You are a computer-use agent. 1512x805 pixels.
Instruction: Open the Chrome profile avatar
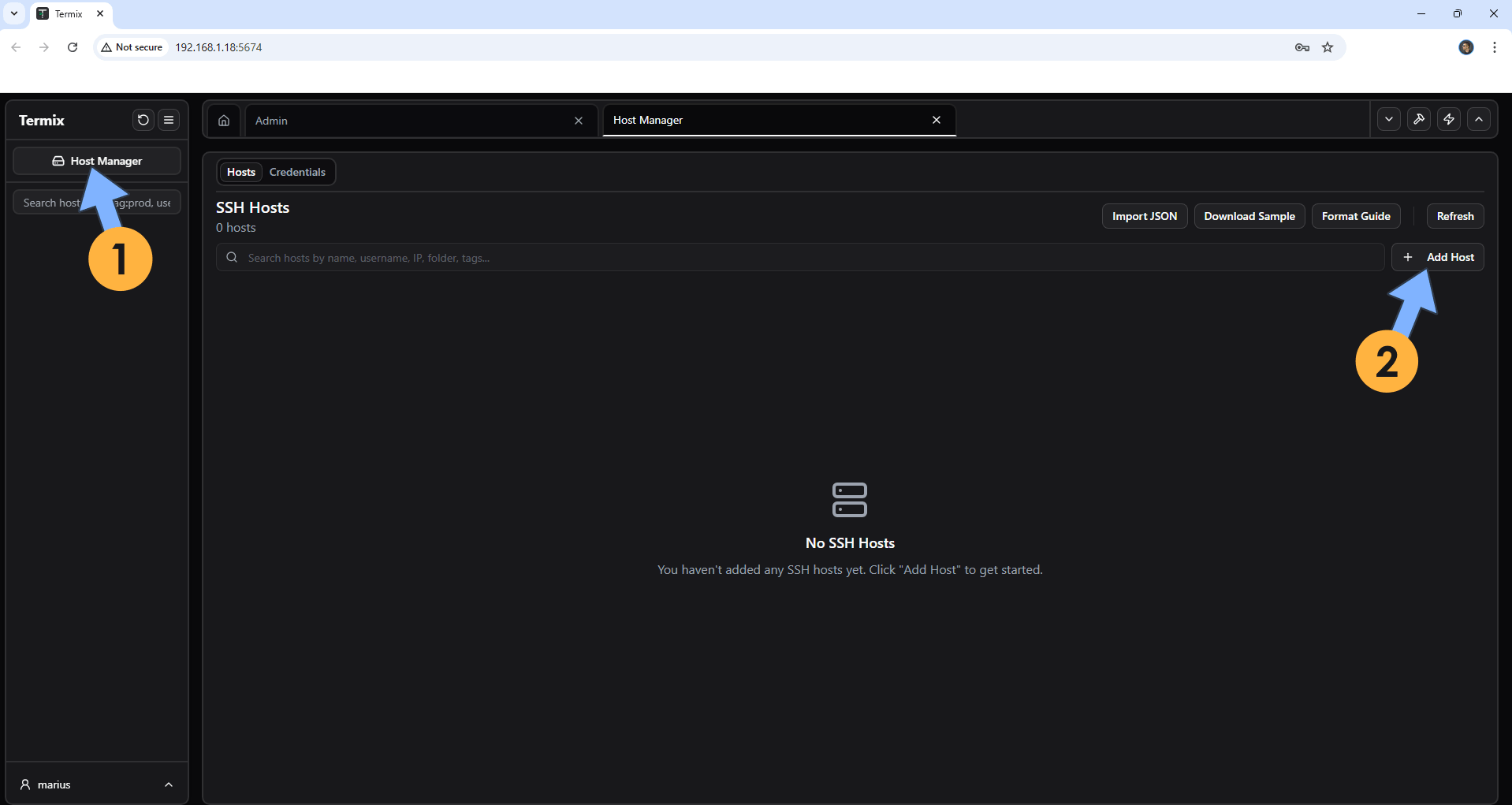coord(1465,47)
